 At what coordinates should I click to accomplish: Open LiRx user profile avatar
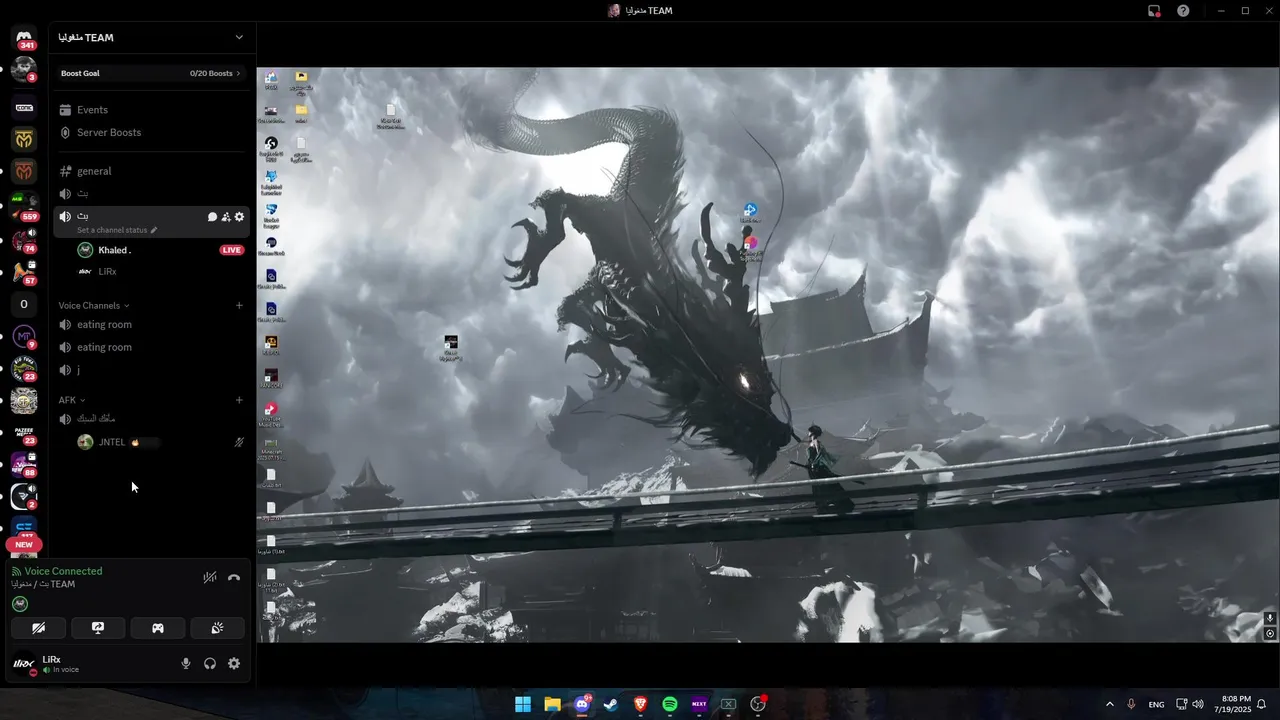(x=24, y=663)
